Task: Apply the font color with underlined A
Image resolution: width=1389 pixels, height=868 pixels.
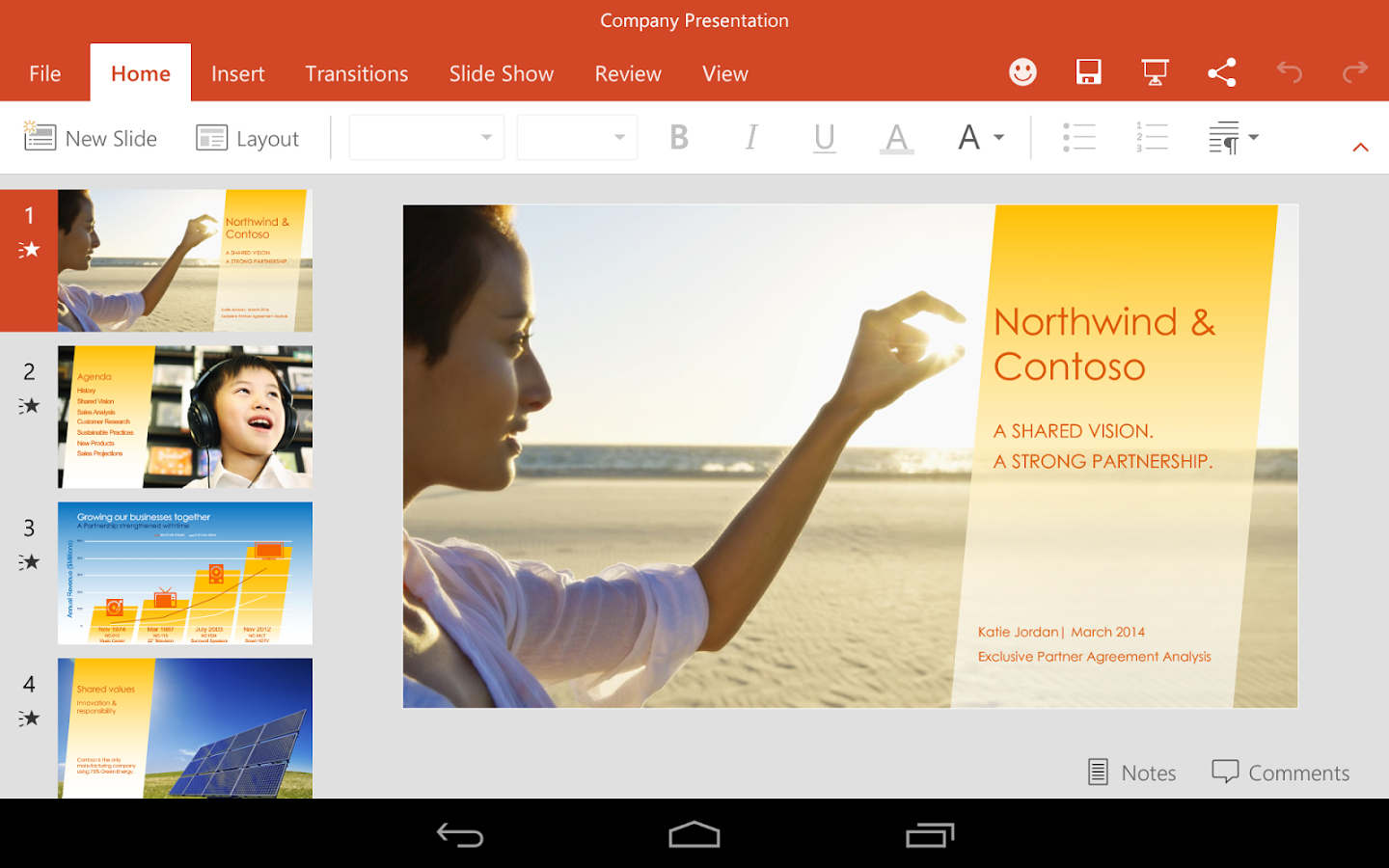Action: [x=896, y=138]
